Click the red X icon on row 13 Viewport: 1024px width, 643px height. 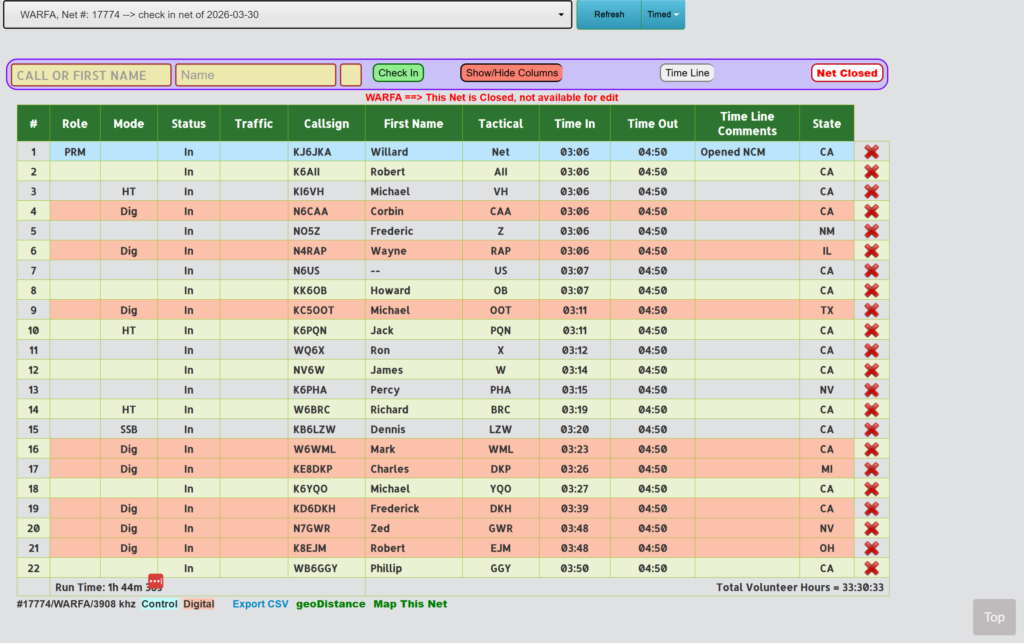pyautogui.click(x=871, y=390)
